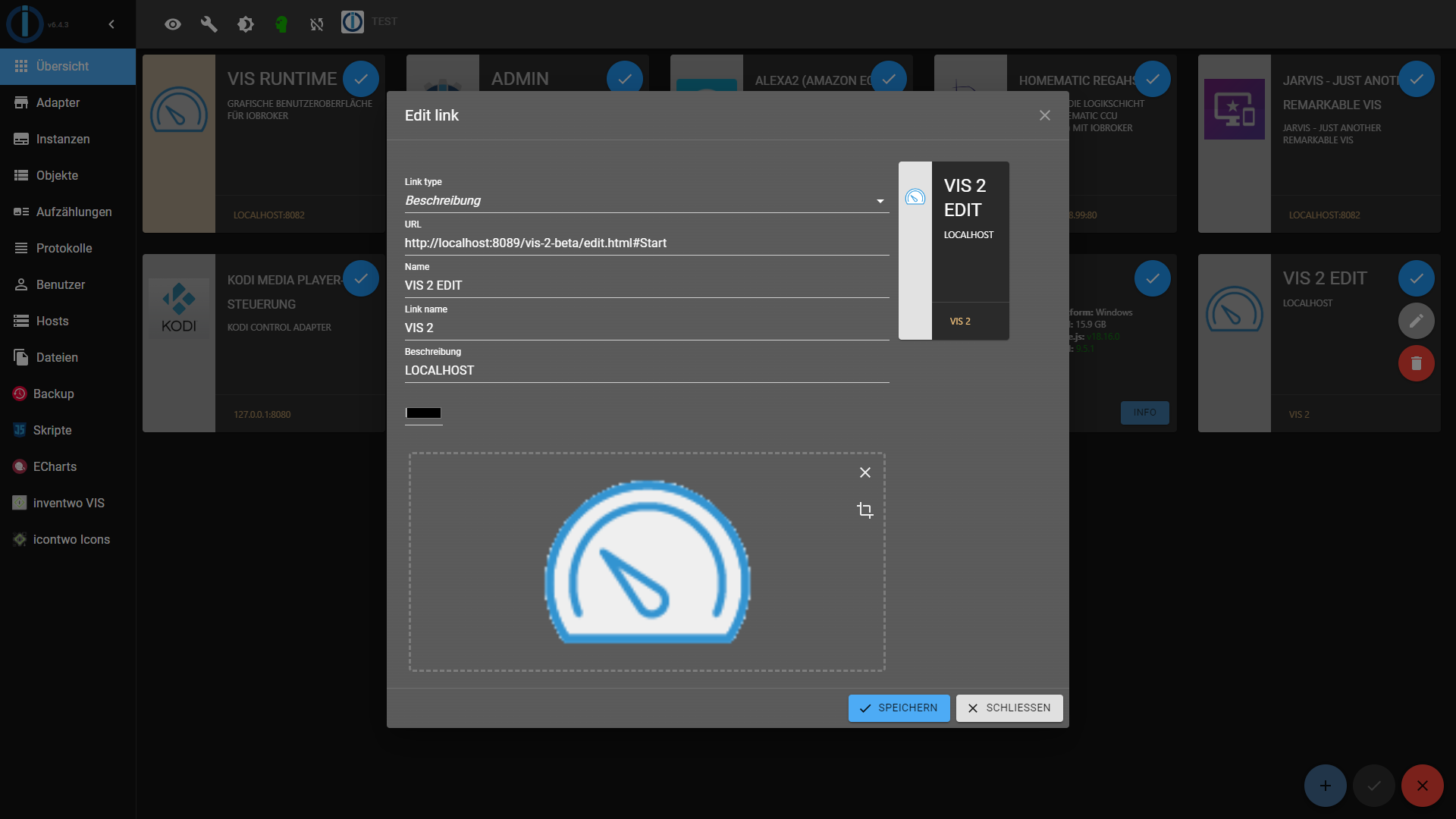
Task: Click the grey checkmark confirm button
Action: click(1374, 786)
